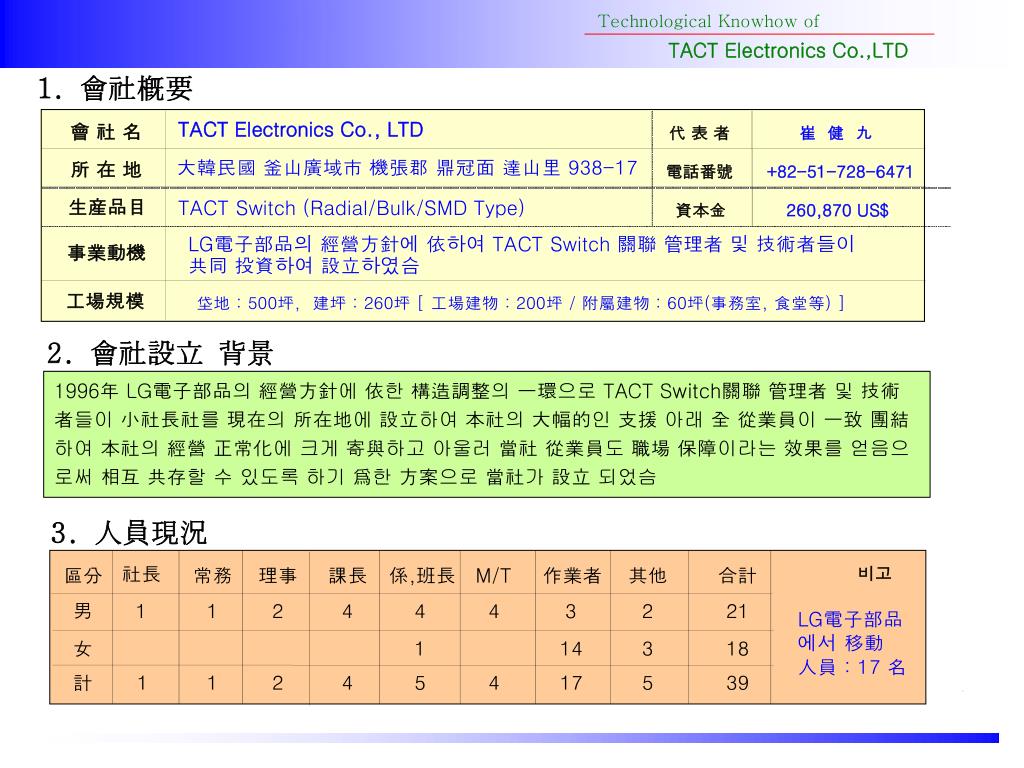Select the heading '1. 會社概要'

[x=116, y=88]
